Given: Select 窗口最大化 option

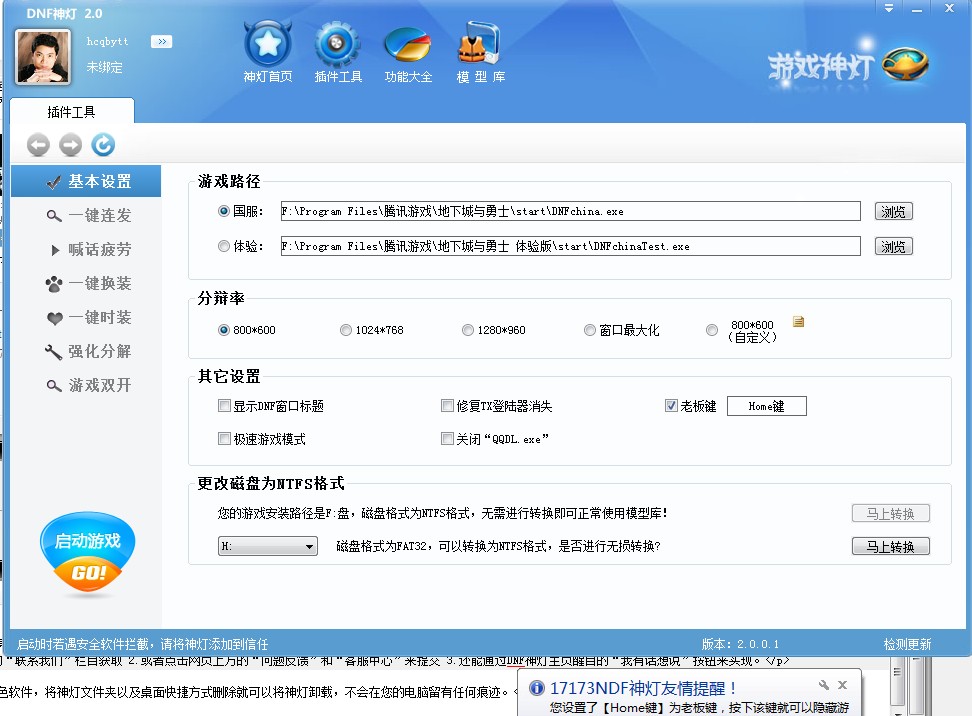Looking at the screenshot, I should 590,330.
